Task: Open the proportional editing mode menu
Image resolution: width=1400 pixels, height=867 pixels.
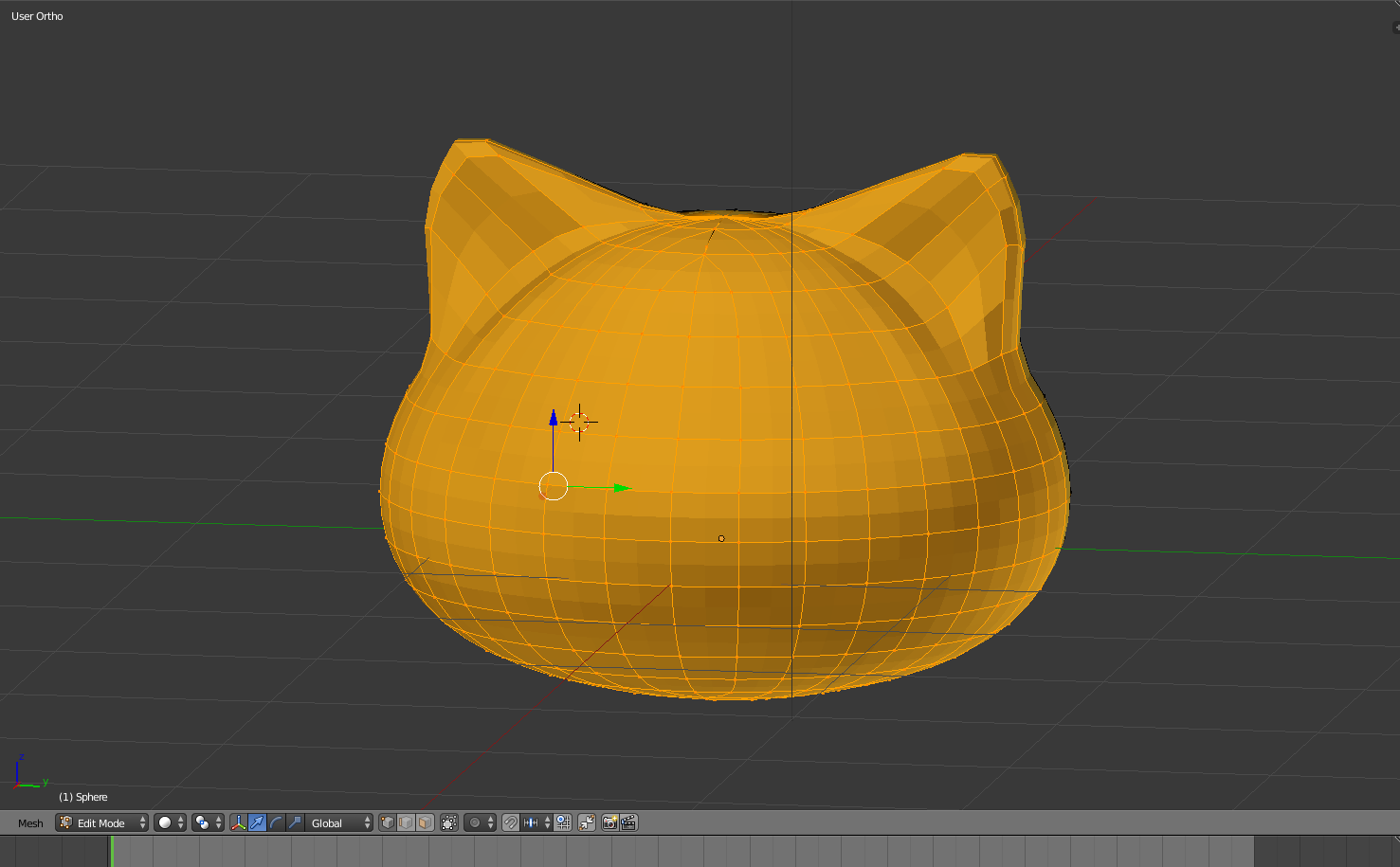Action: tap(481, 823)
